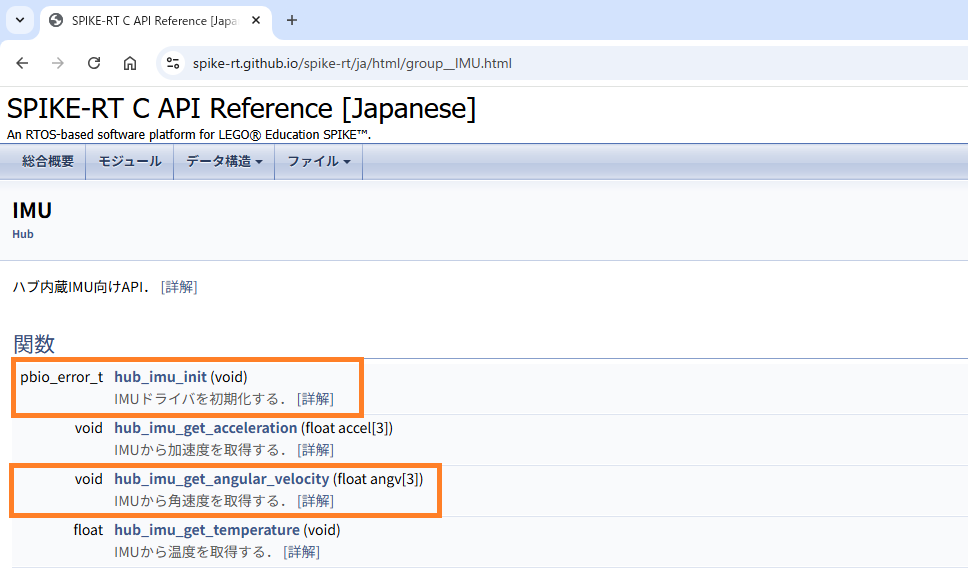The image size is (968, 588).
Task: Expand the ファイル dropdown menu
Action: pyautogui.click(x=318, y=161)
